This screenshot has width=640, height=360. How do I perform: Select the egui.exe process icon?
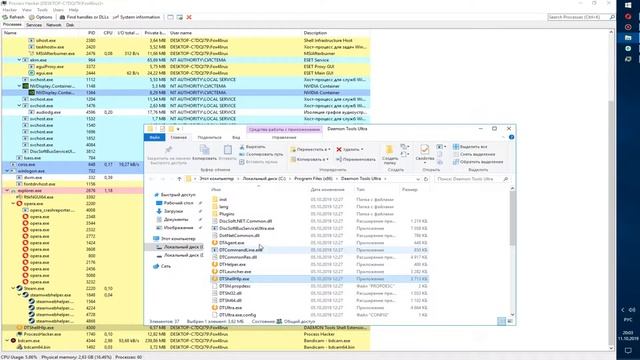pos(31,73)
